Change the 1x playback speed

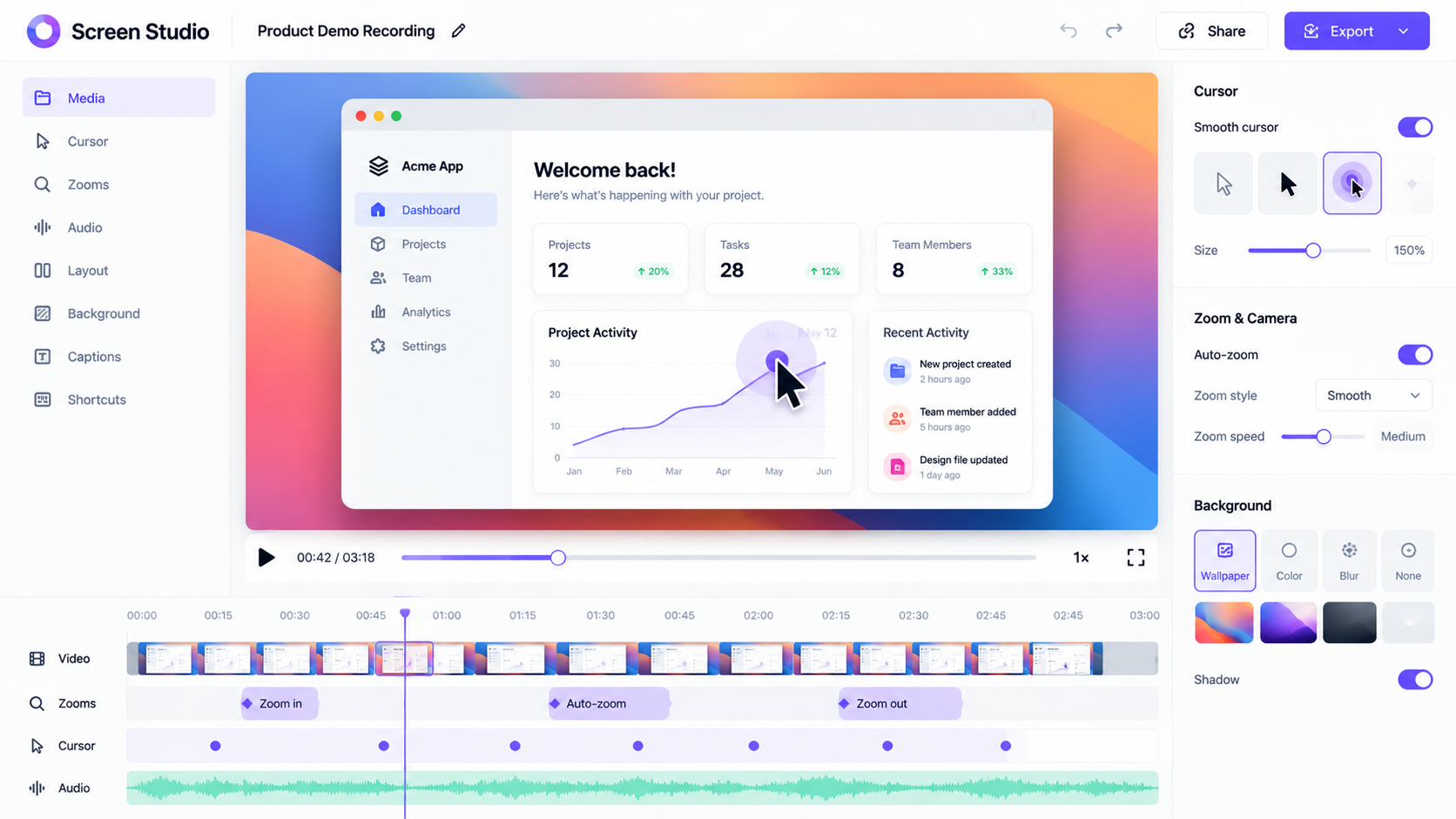click(x=1081, y=557)
